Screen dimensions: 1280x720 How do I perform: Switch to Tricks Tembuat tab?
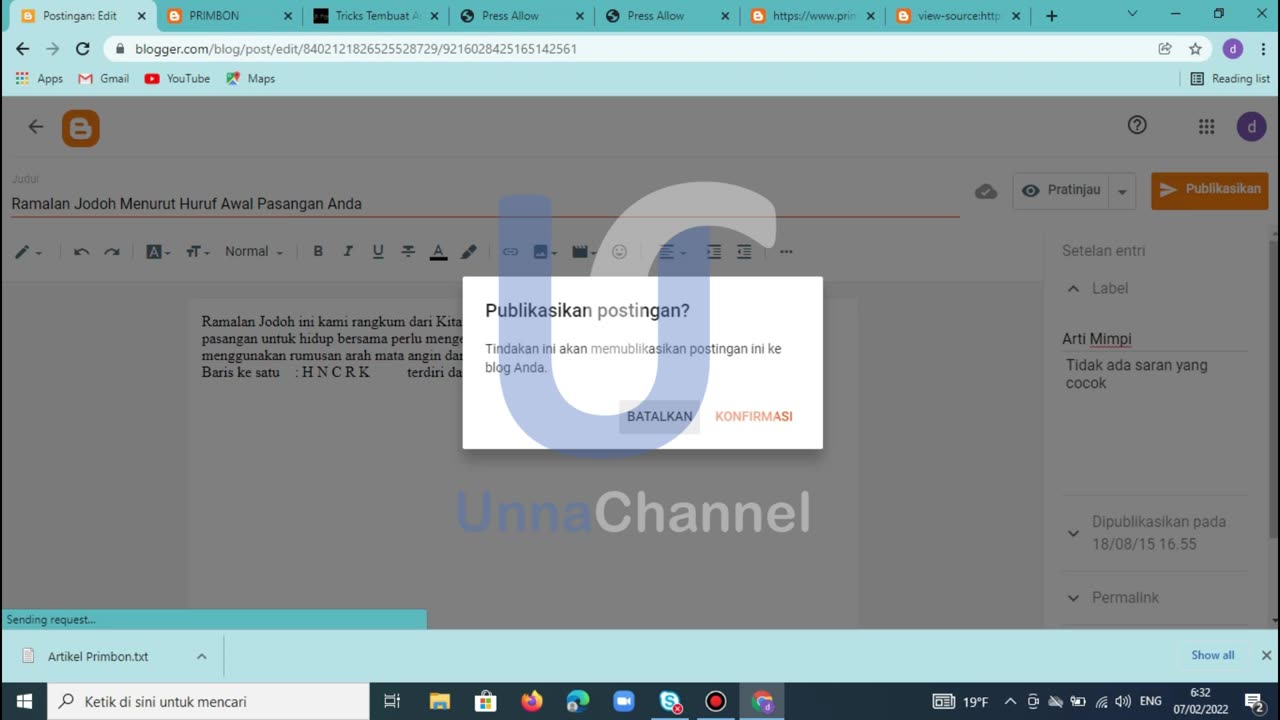[376, 16]
